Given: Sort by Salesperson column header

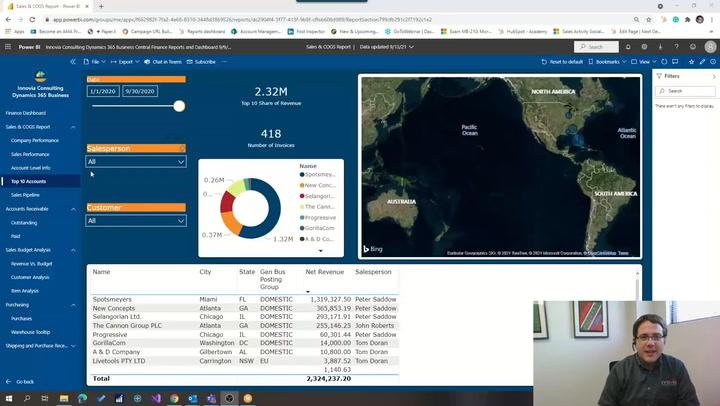Looking at the screenshot, I should 373,272.
